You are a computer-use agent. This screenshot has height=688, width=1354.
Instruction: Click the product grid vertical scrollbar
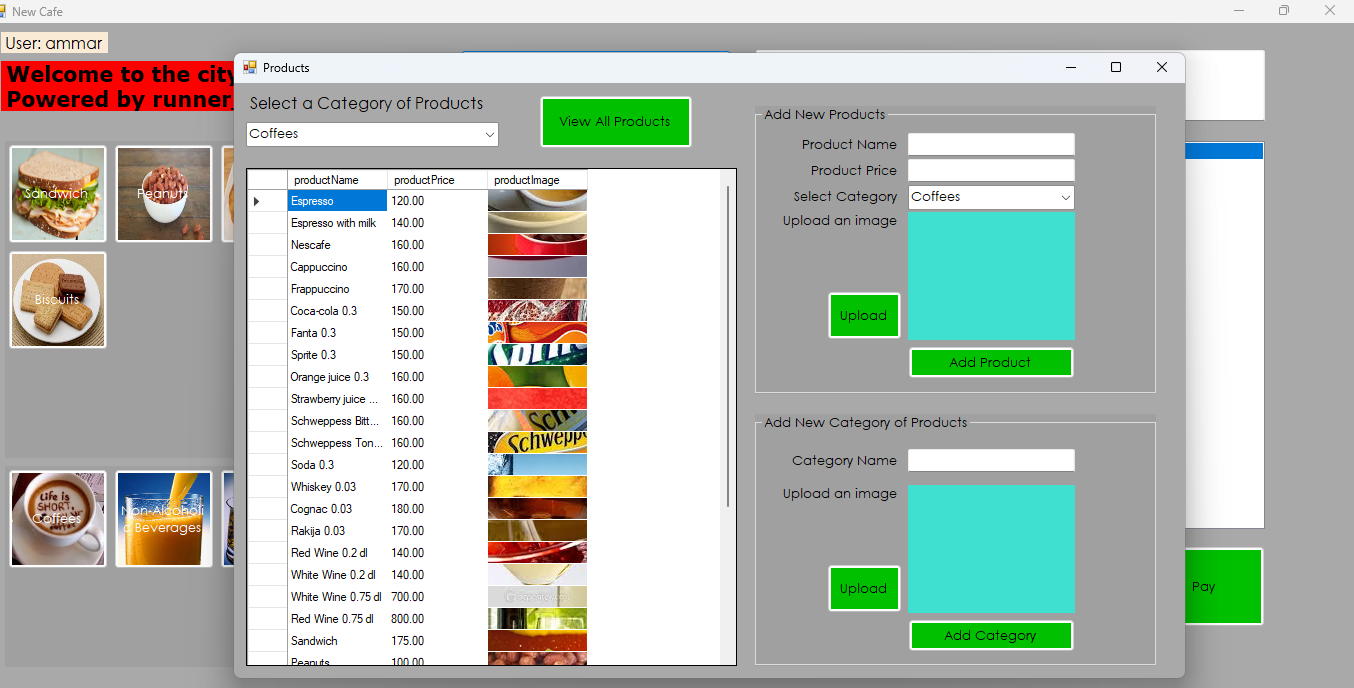point(728,345)
